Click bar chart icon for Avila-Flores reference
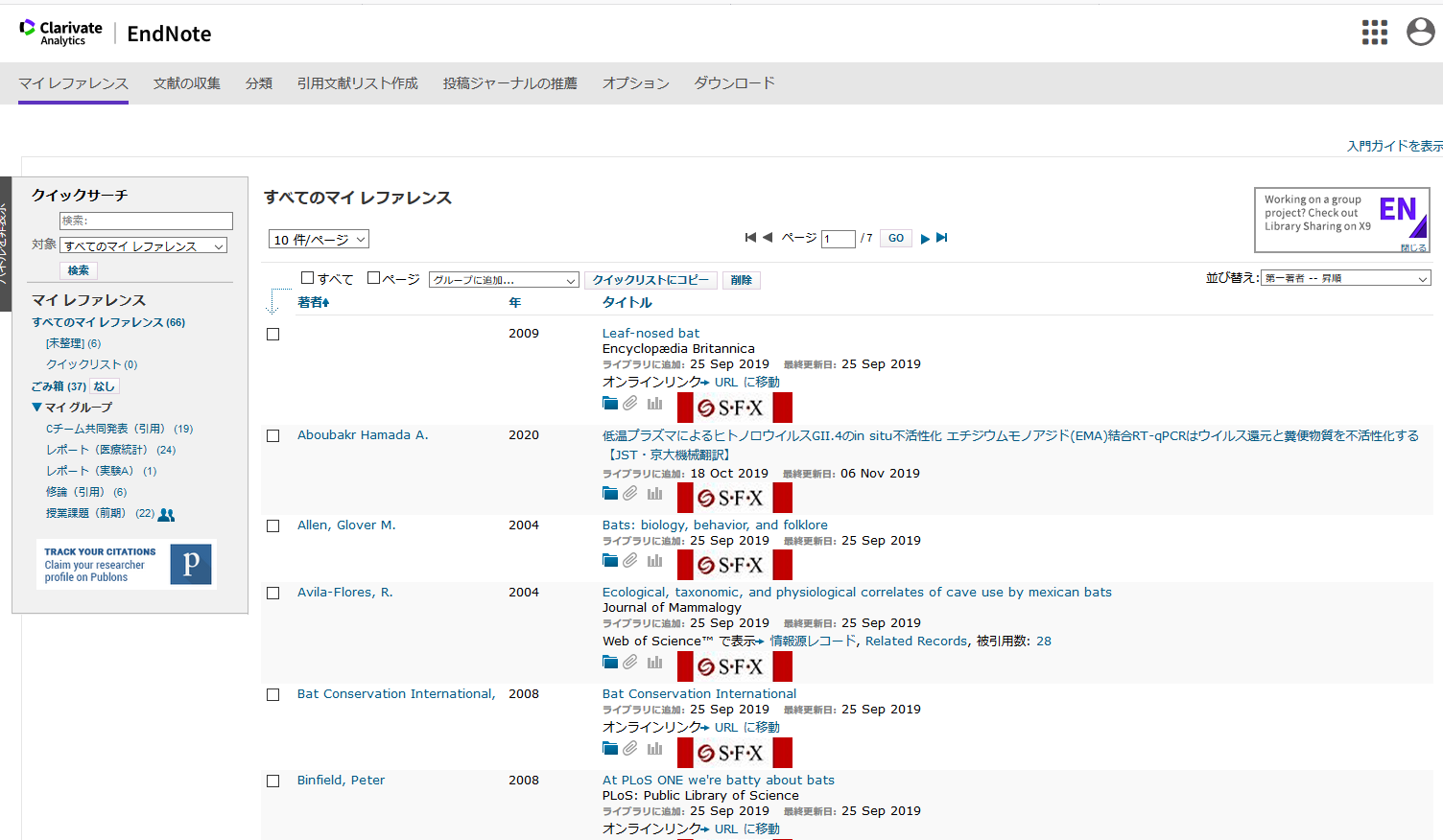The image size is (1443, 840). [654, 663]
